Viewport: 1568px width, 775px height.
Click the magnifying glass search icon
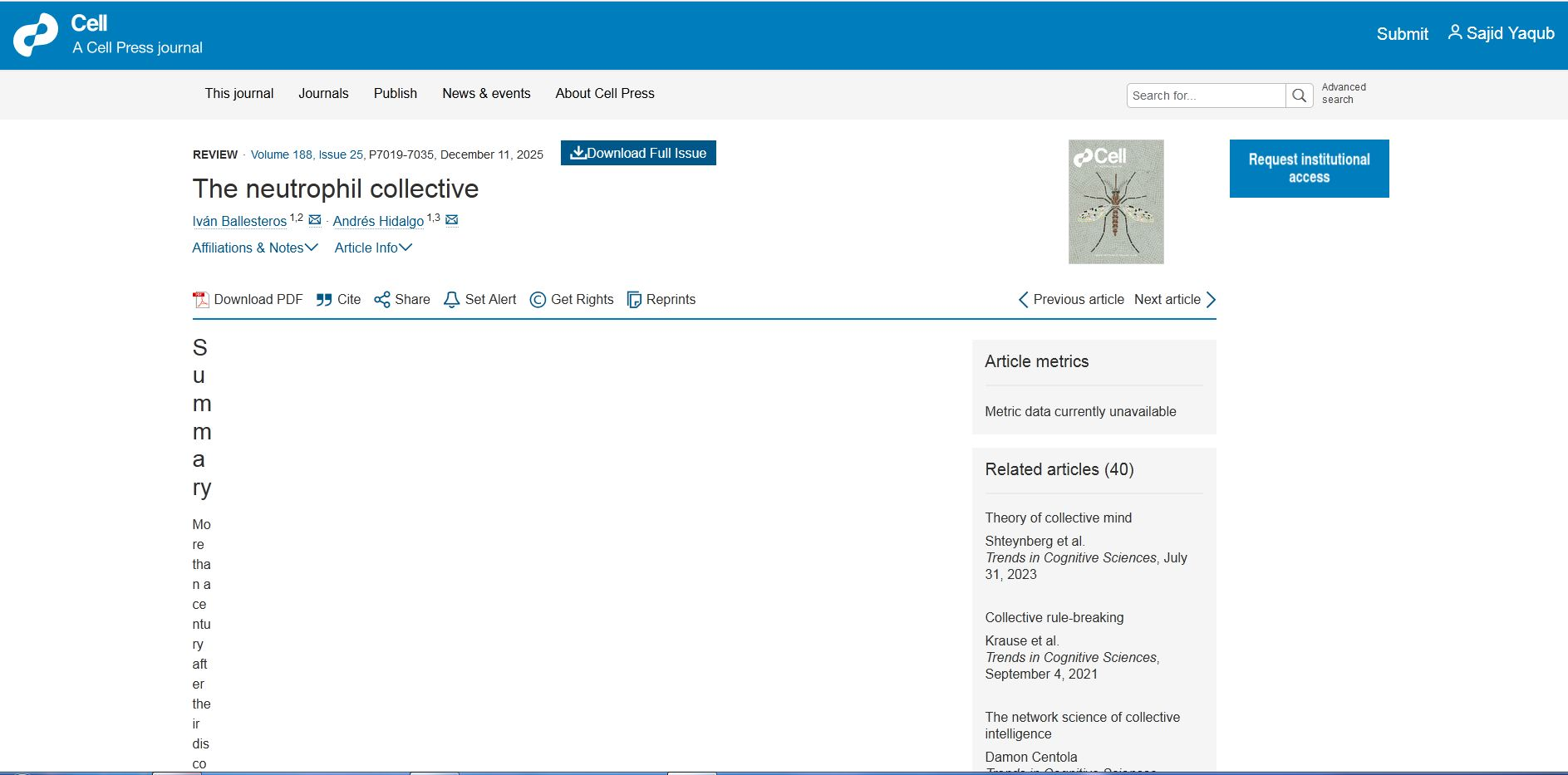point(1299,96)
